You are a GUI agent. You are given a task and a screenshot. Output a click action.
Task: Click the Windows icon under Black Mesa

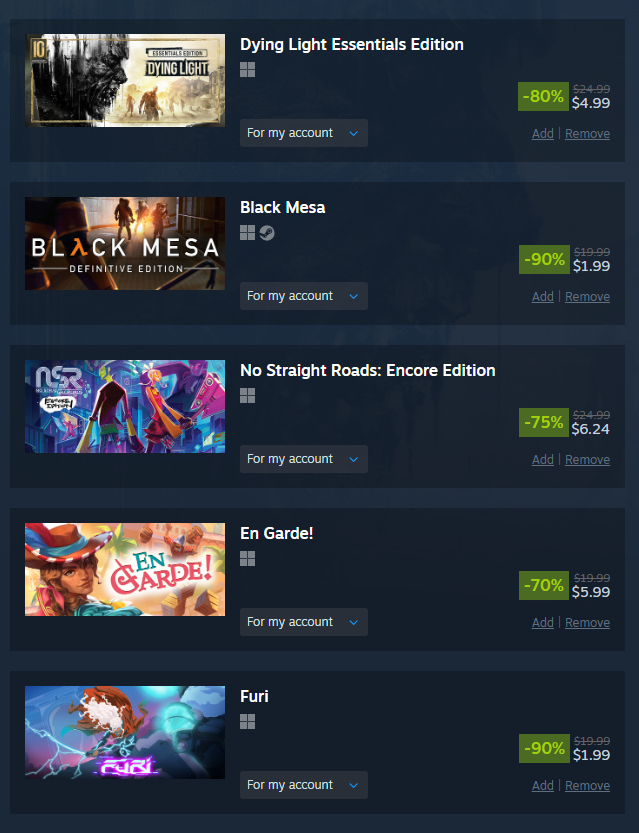click(x=248, y=233)
